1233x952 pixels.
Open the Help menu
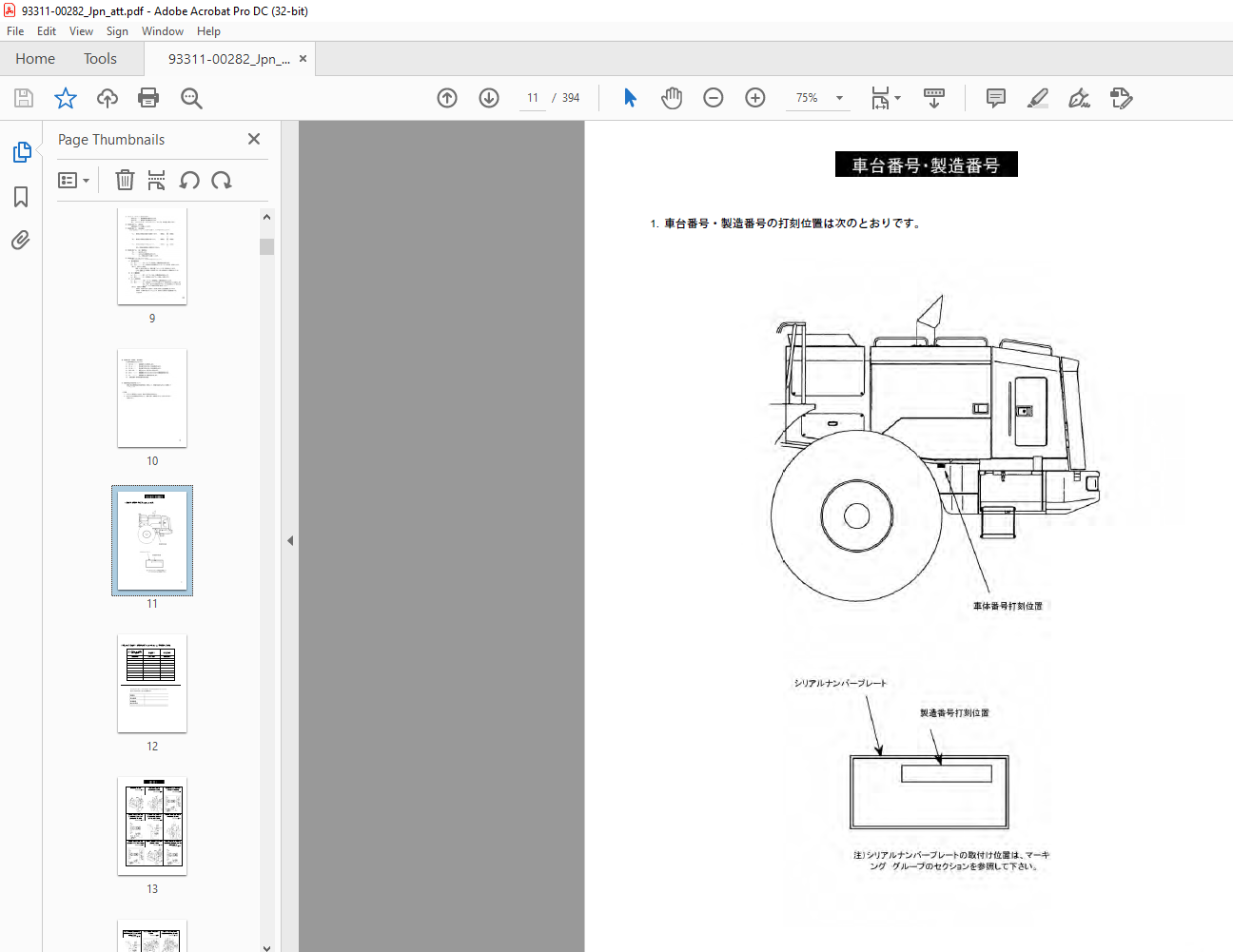(x=208, y=31)
